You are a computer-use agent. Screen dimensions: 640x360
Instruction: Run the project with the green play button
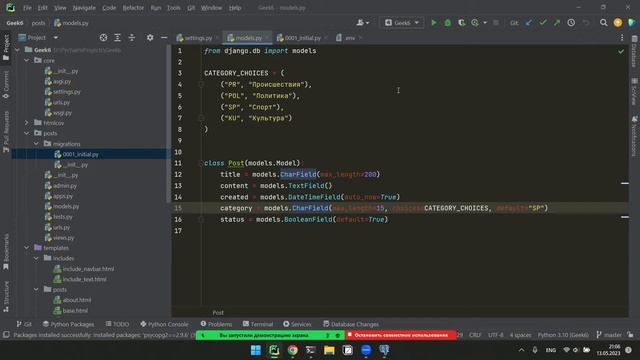click(x=433, y=23)
